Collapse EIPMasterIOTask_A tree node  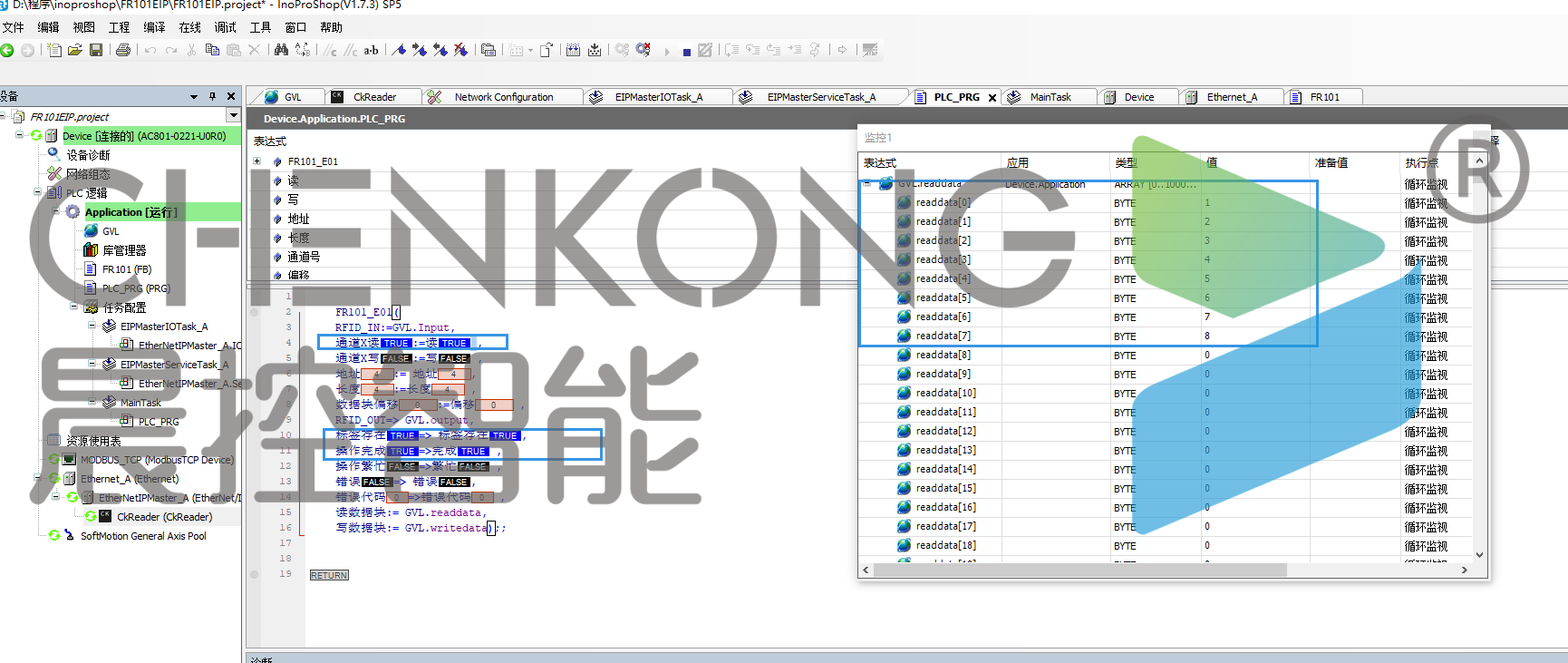(x=92, y=326)
